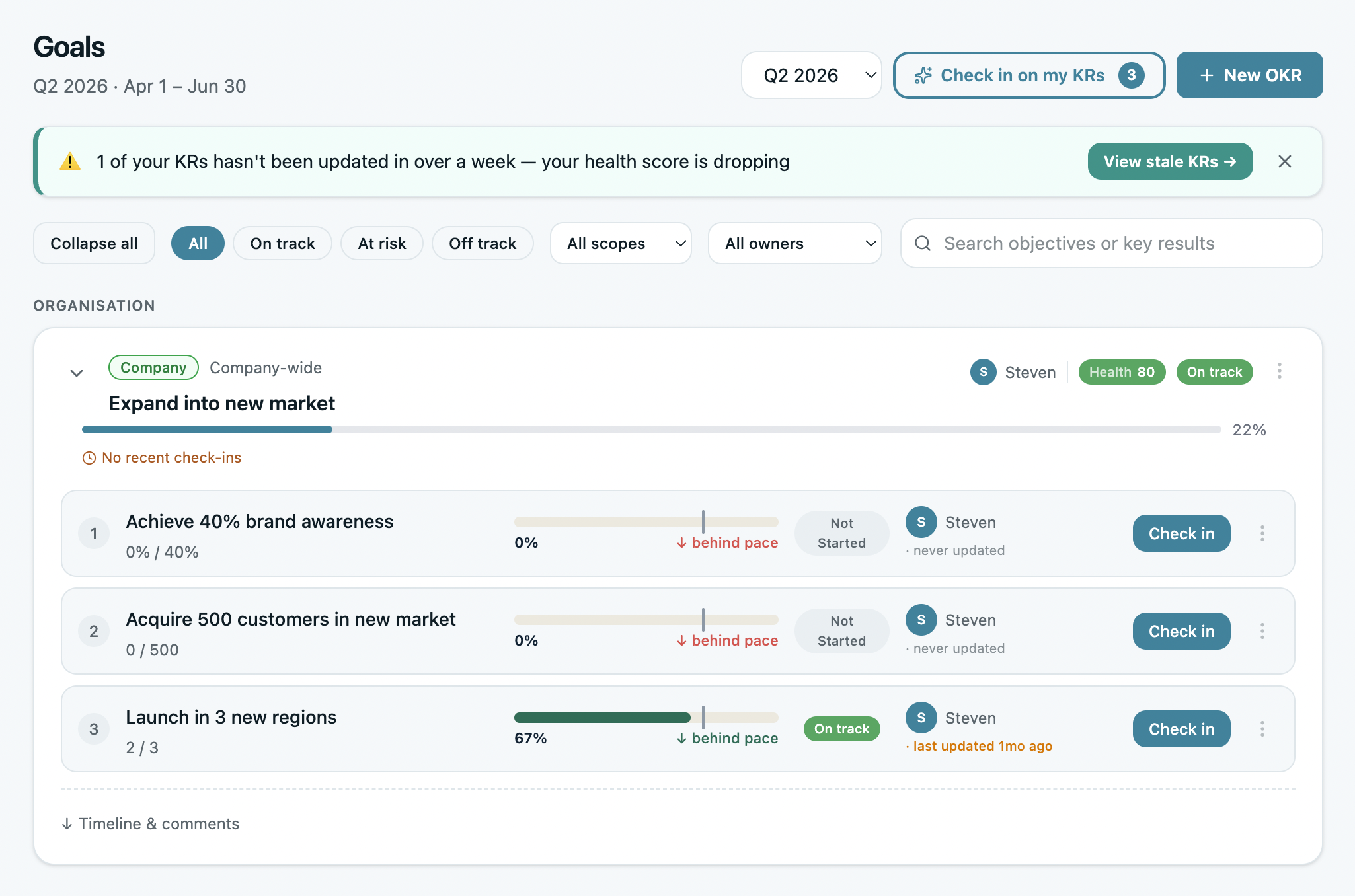The width and height of the screenshot is (1355, 896).
Task: Click Not Started status on brand awareness row
Action: pyautogui.click(x=841, y=533)
